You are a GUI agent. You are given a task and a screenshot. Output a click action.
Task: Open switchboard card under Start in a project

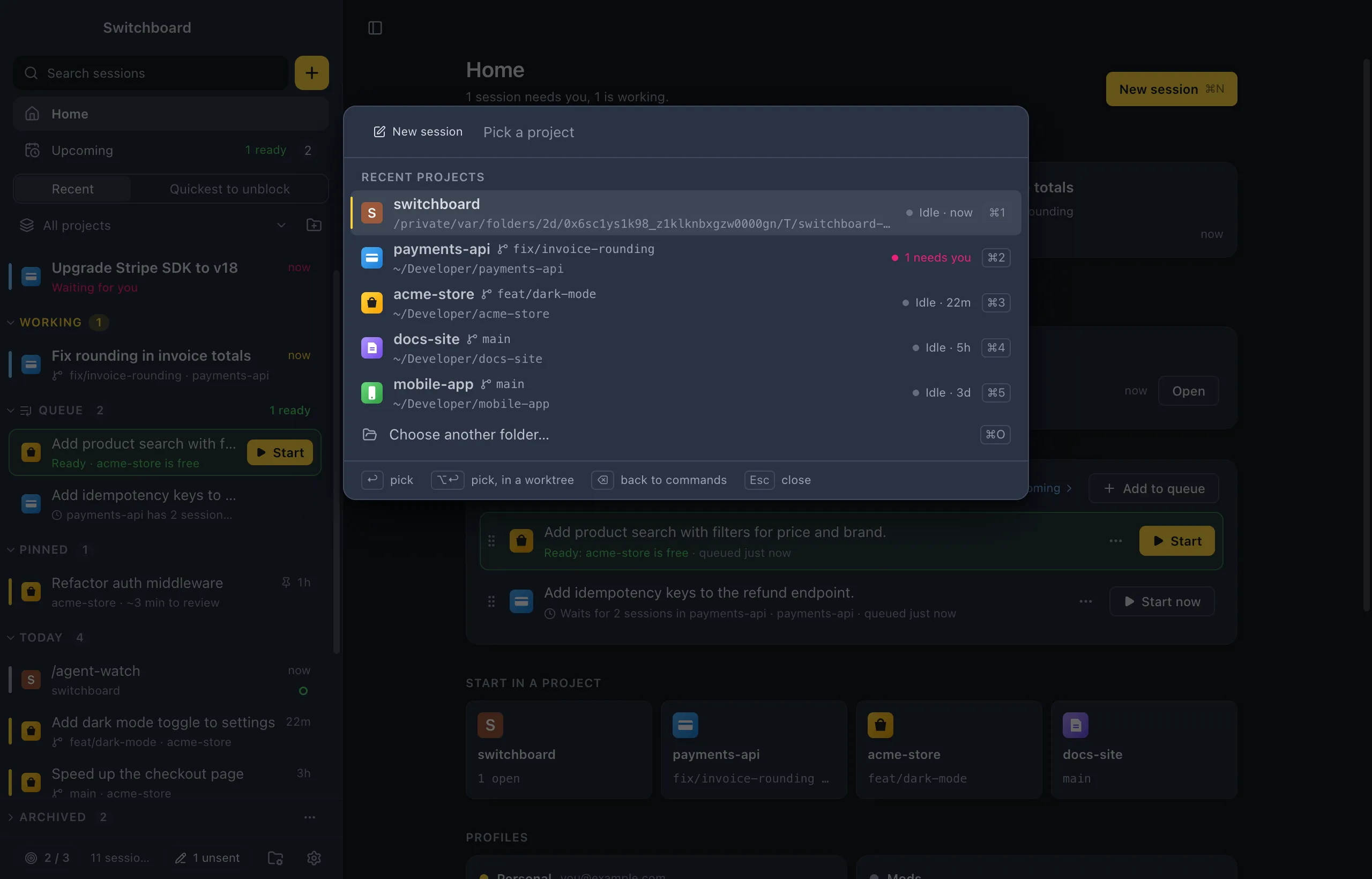(559, 749)
